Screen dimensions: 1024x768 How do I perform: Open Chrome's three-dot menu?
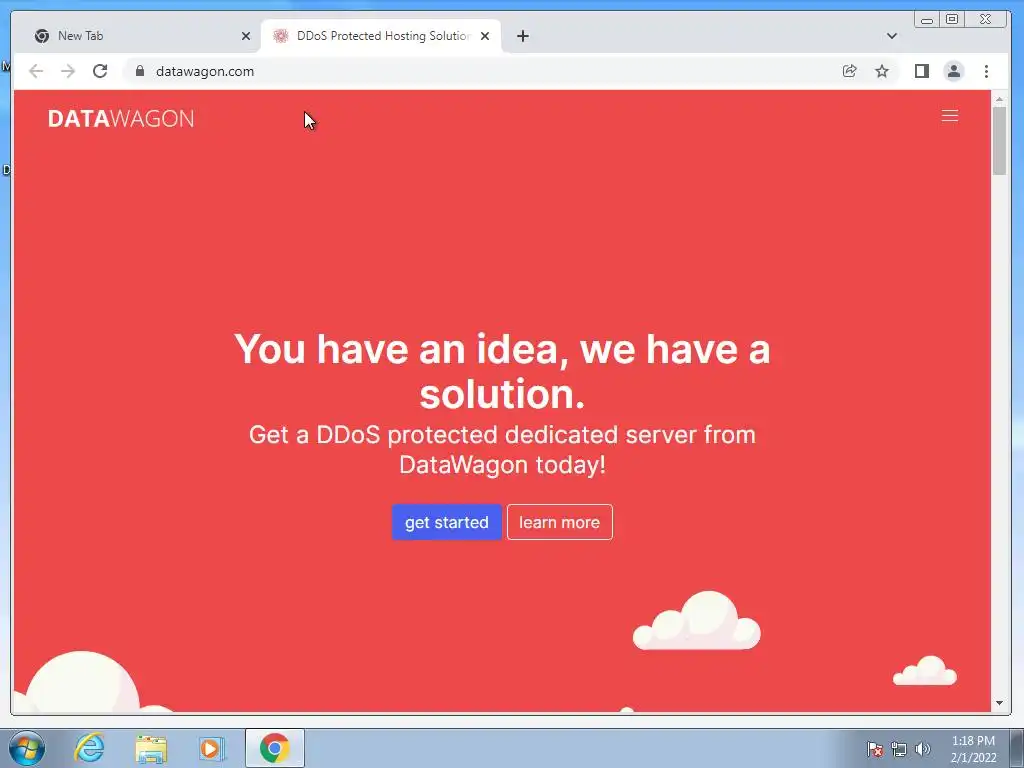[x=986, y=71]
